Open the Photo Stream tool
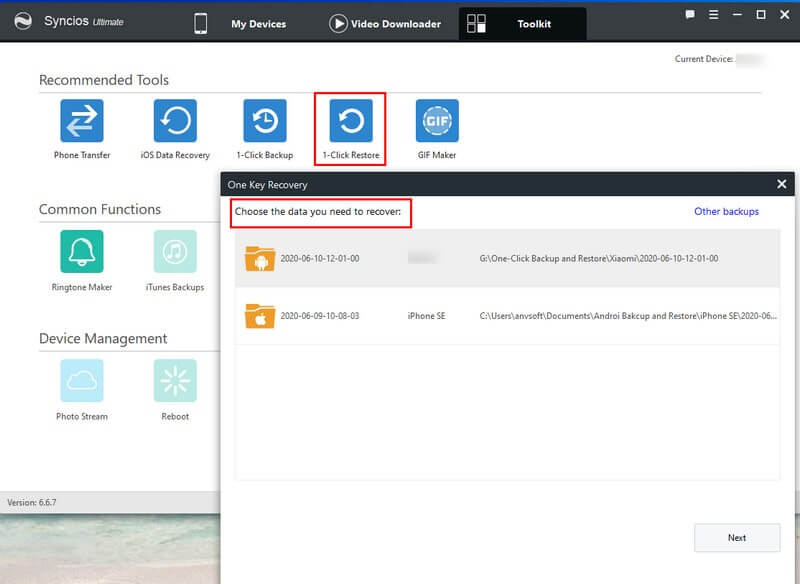The width and height of the screenshot is (800, 584). click(82, 380)
